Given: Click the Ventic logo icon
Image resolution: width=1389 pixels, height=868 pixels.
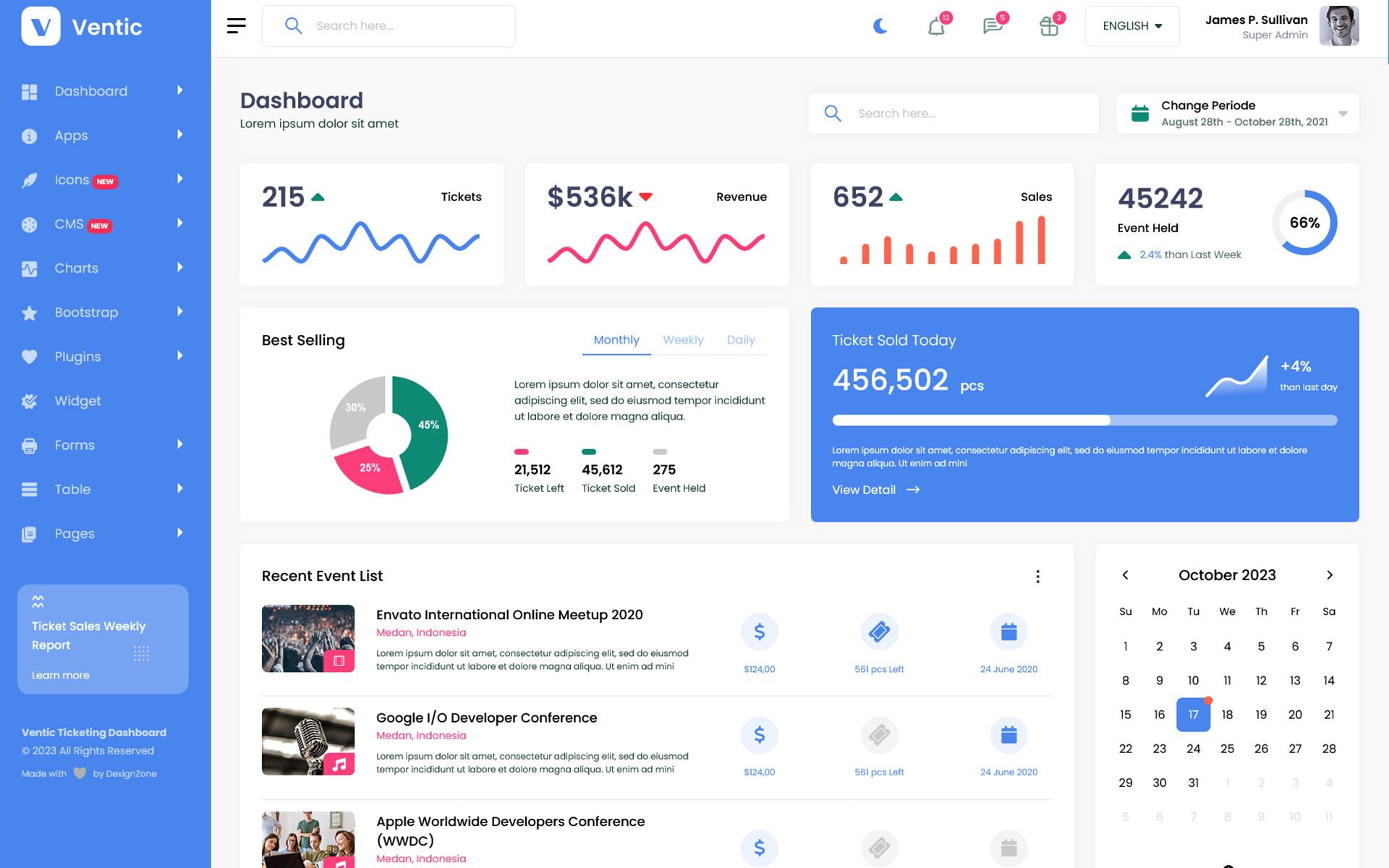Looking at the screenshot, I should click(x=41, y=27).
